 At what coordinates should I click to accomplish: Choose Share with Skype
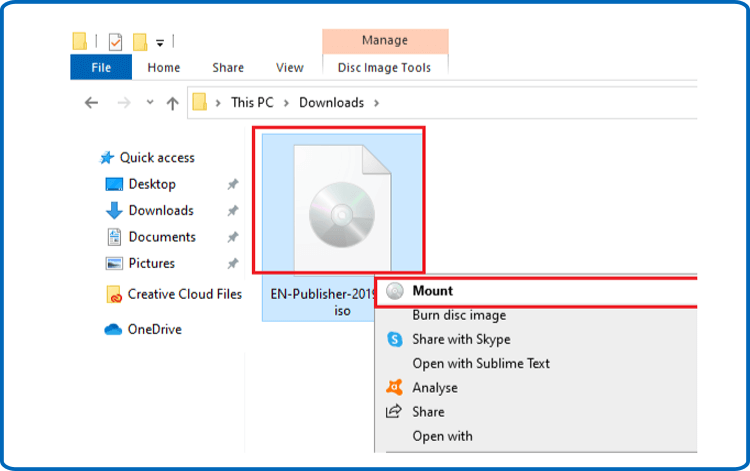(461, 340)
